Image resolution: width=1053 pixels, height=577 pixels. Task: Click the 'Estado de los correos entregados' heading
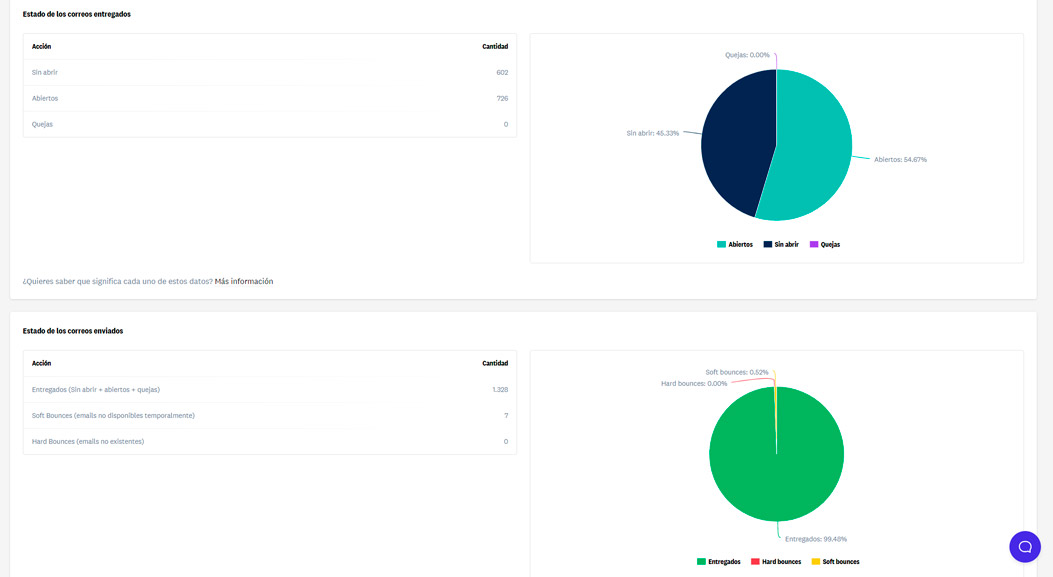[x=77, y=14]
